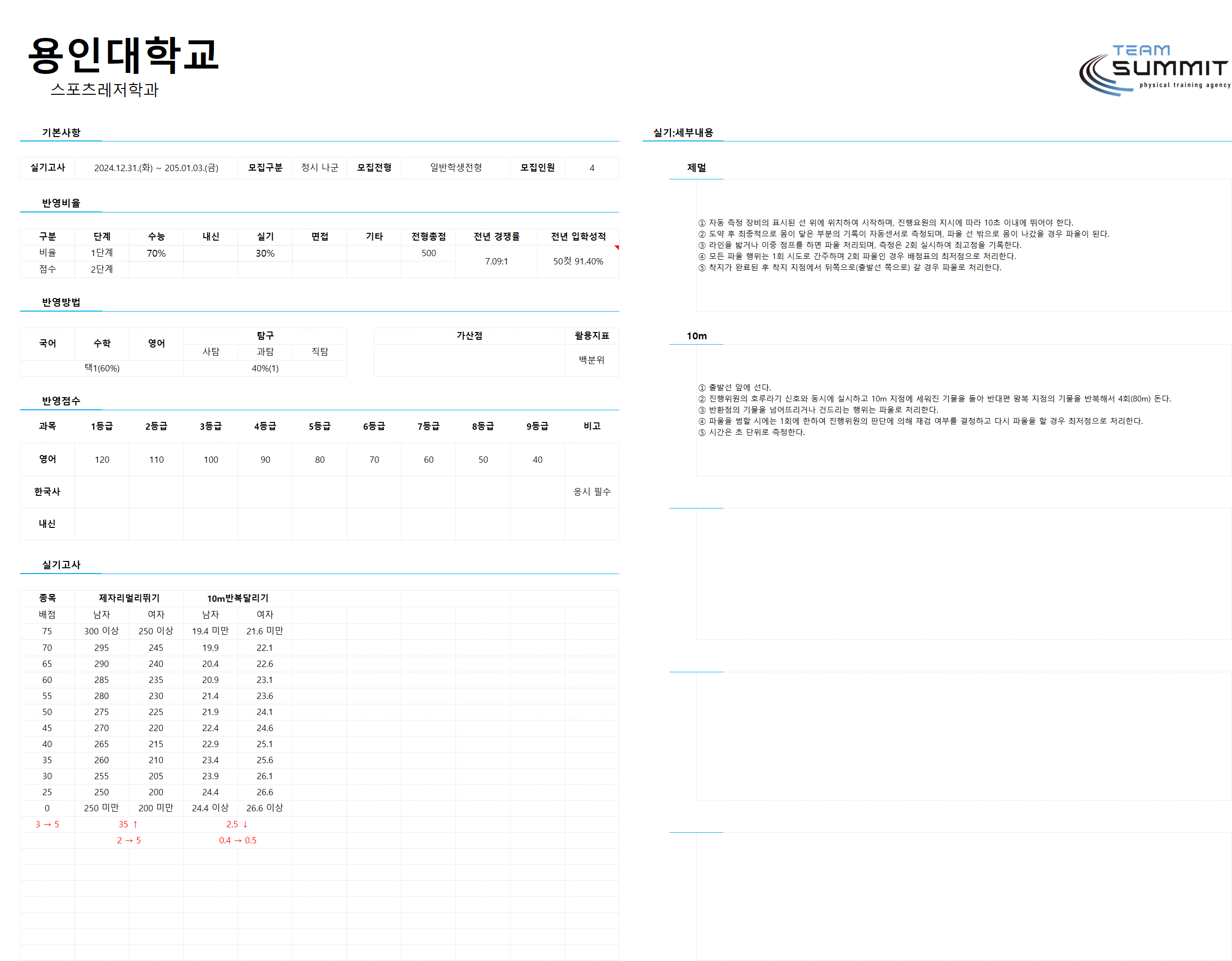1232x961 pixels.
Task: Click the 제멀 rule ① about 자동 측정 장비
Action: (886, 223)
